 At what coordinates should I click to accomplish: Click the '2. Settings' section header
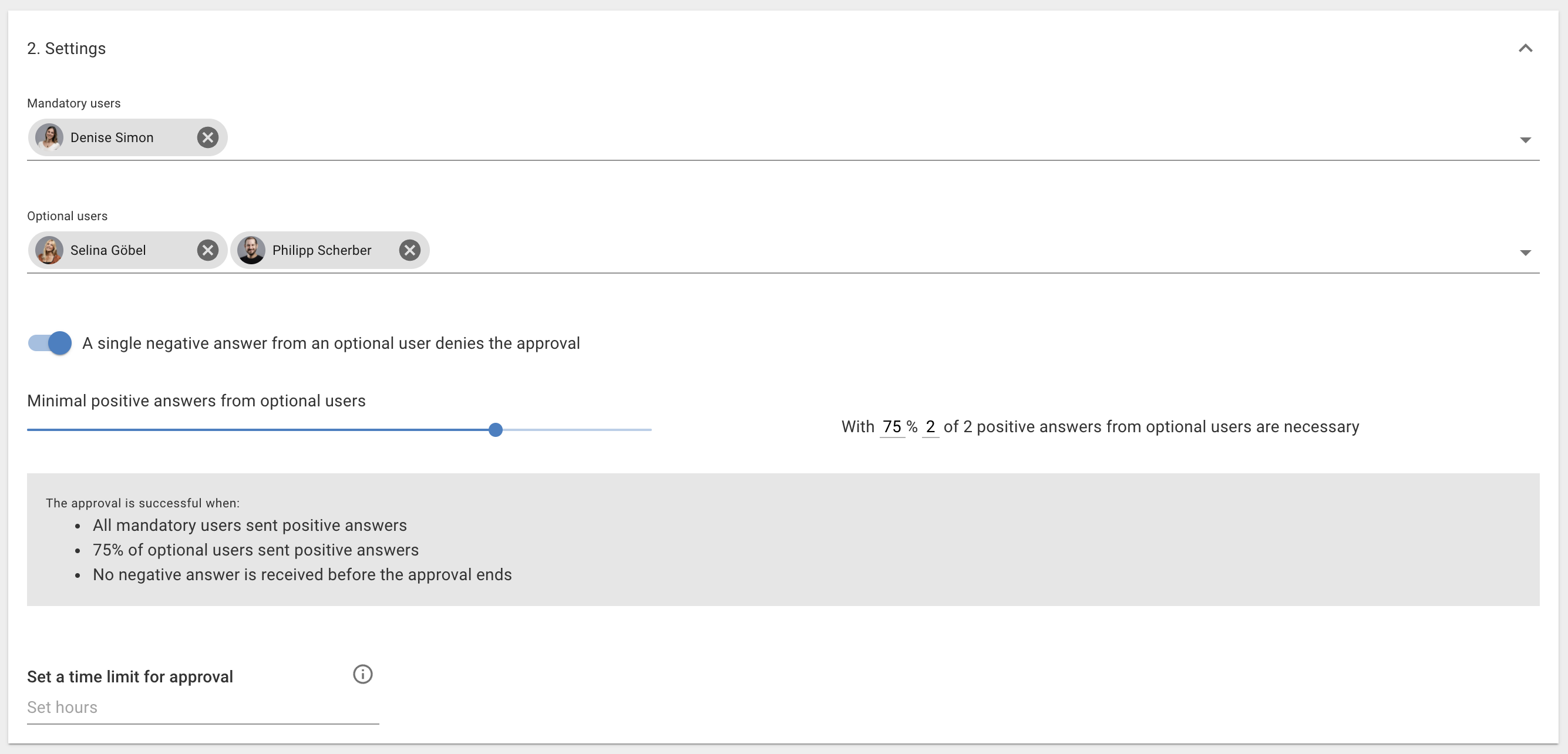pos(66,49)
